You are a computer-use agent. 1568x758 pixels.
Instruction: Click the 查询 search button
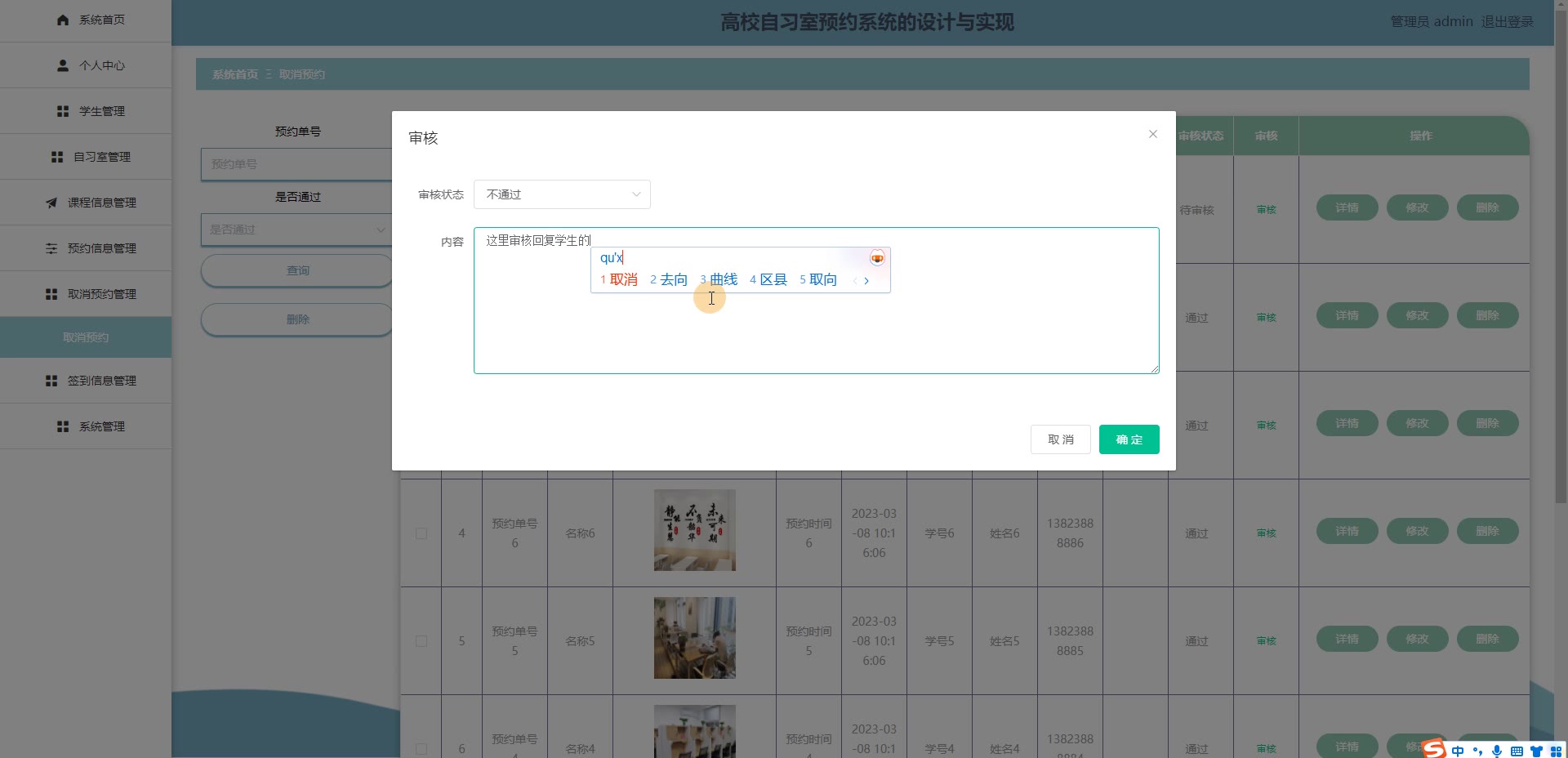point(297,270)
